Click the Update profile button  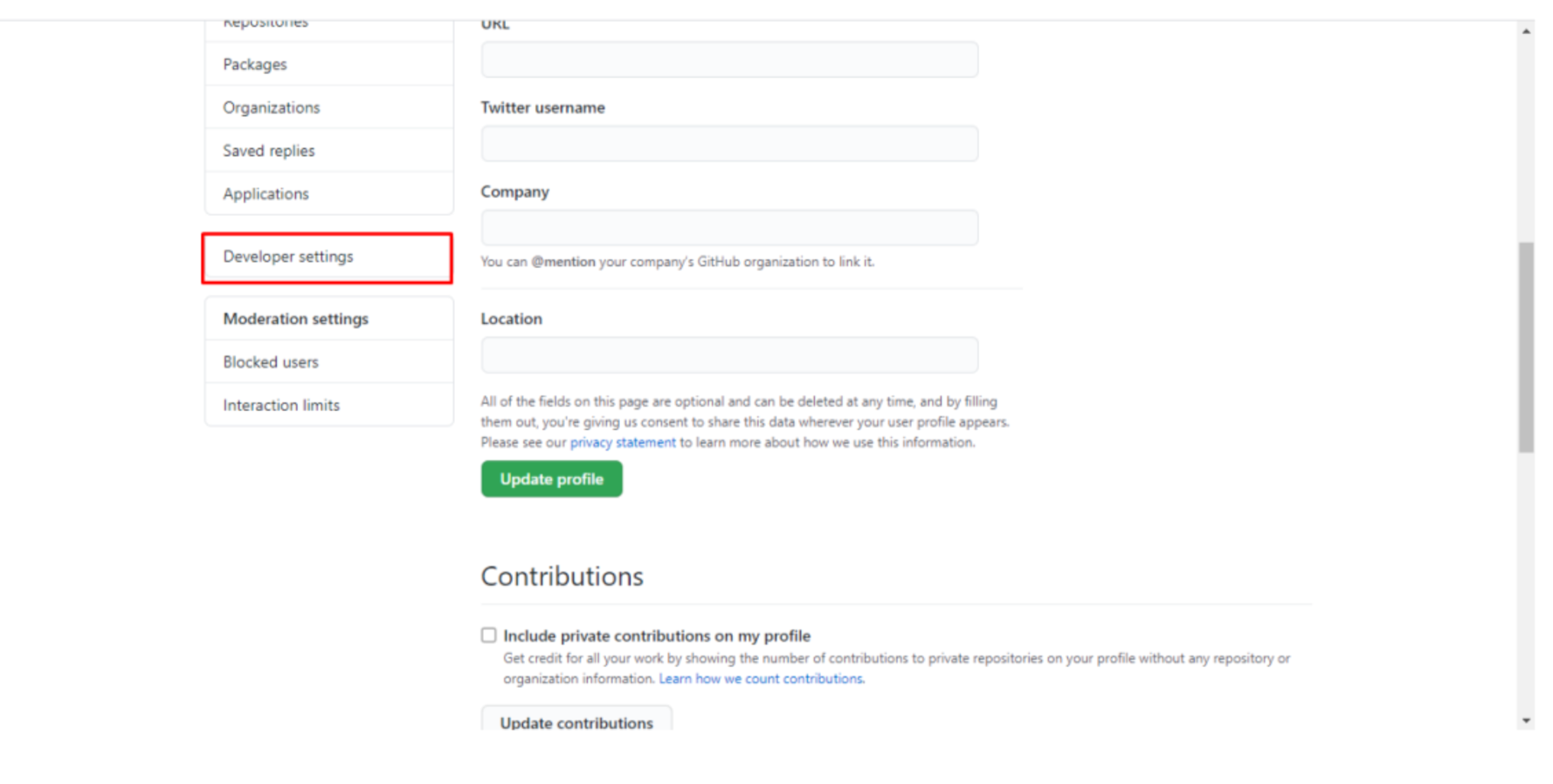click(x=551, y=478)
